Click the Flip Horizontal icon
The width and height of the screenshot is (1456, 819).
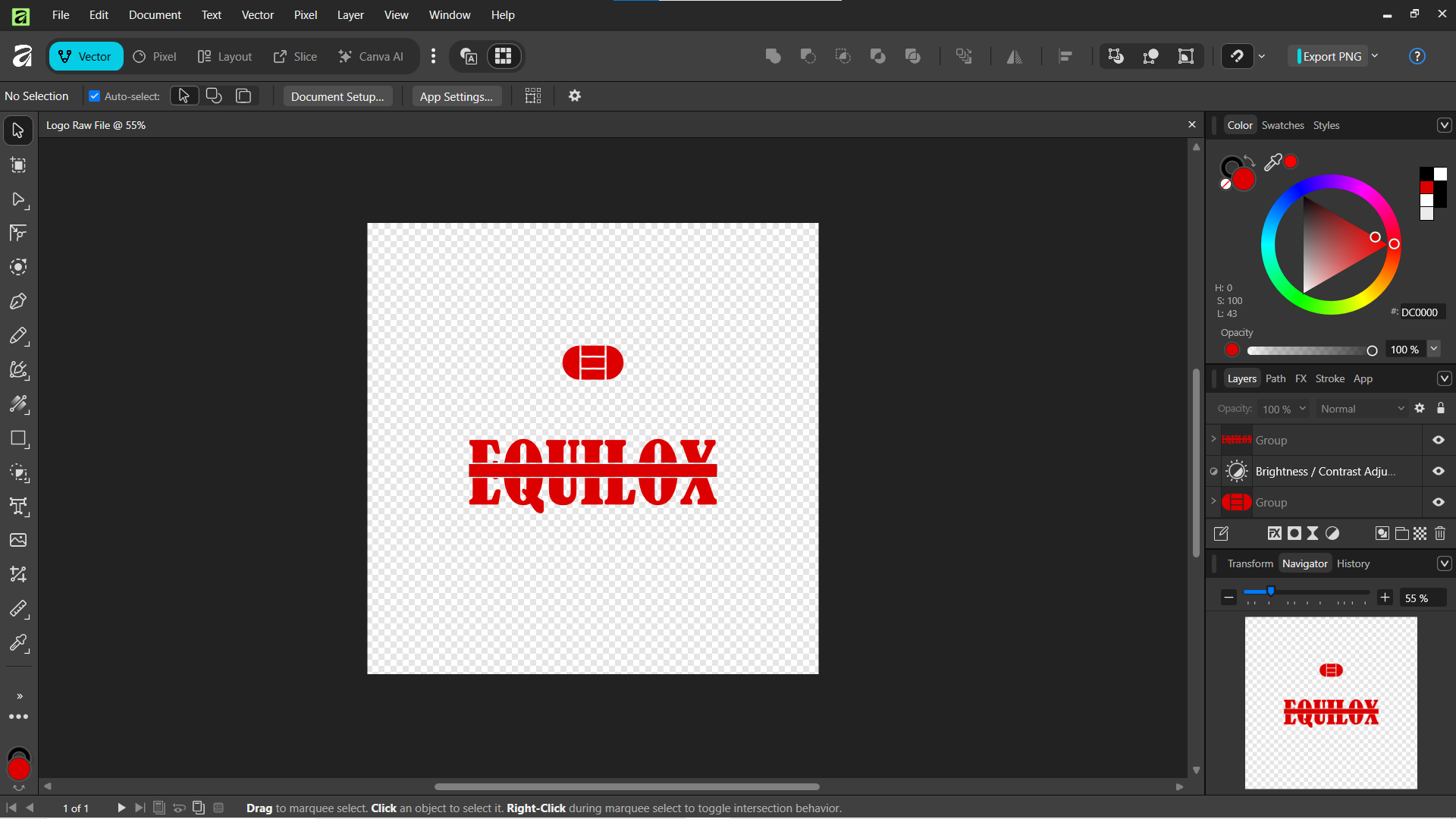[1015, 56]
